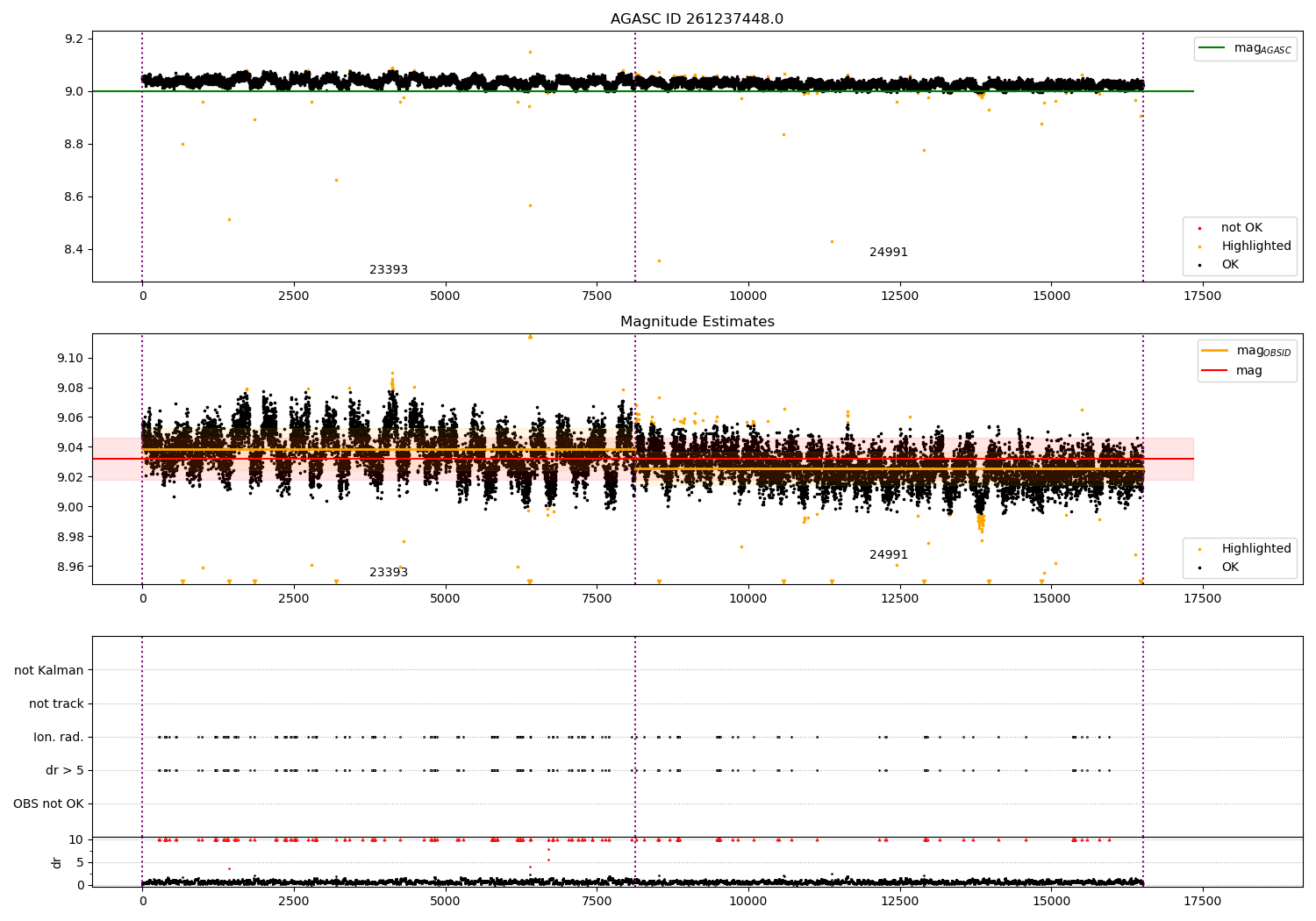Select 'Highlighted' legend entry in top plot
The width and height of the screenshot is (1316, 921).
click(x=1256, y=246)
